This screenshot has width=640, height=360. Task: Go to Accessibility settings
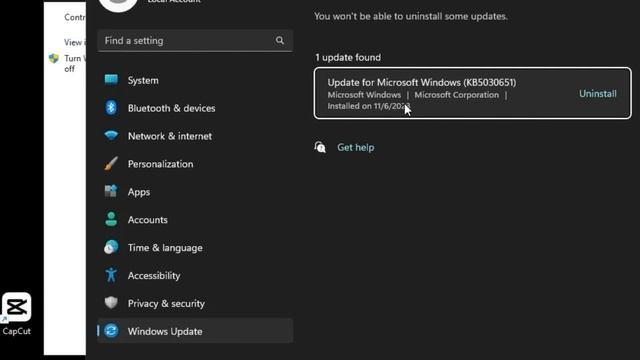[195, 276]
